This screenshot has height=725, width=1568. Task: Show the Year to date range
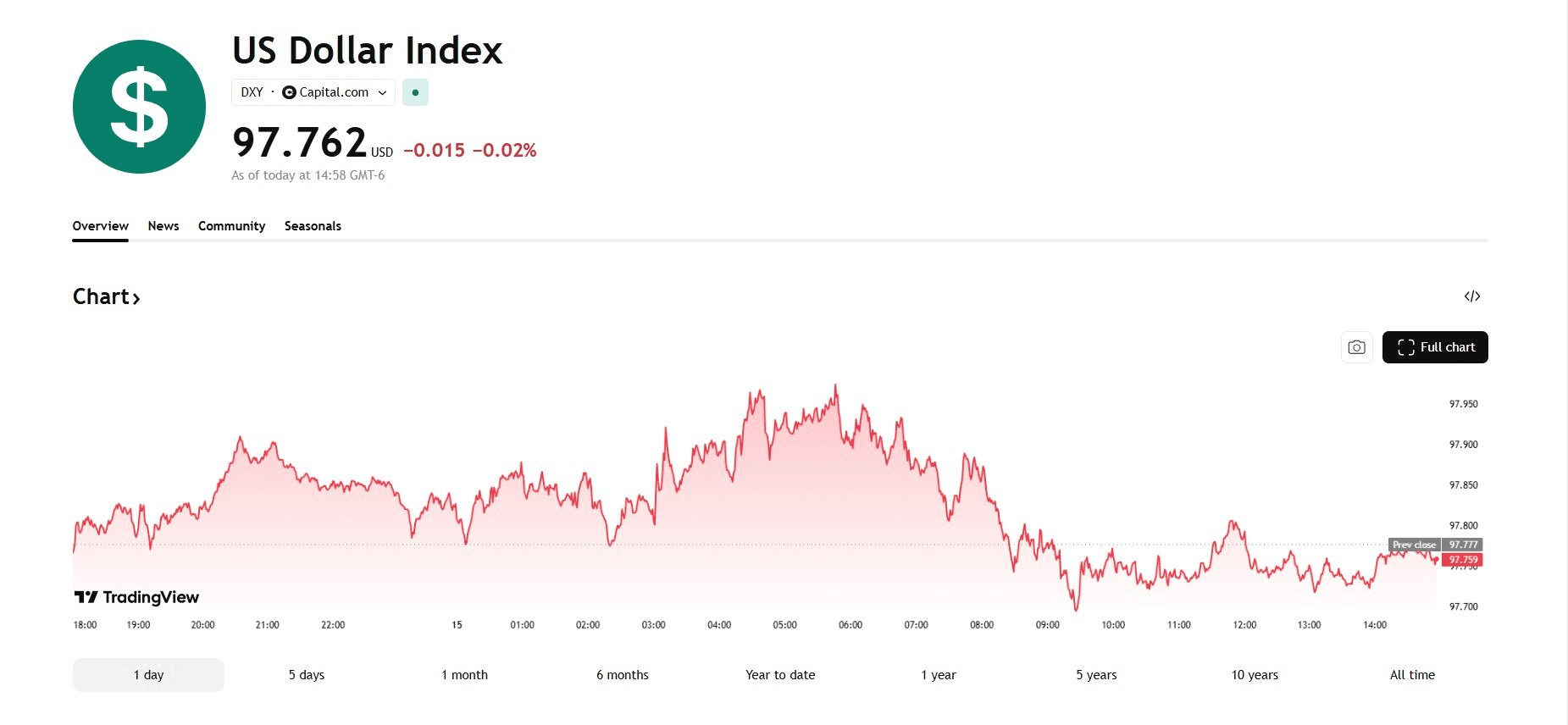[780, 675]
